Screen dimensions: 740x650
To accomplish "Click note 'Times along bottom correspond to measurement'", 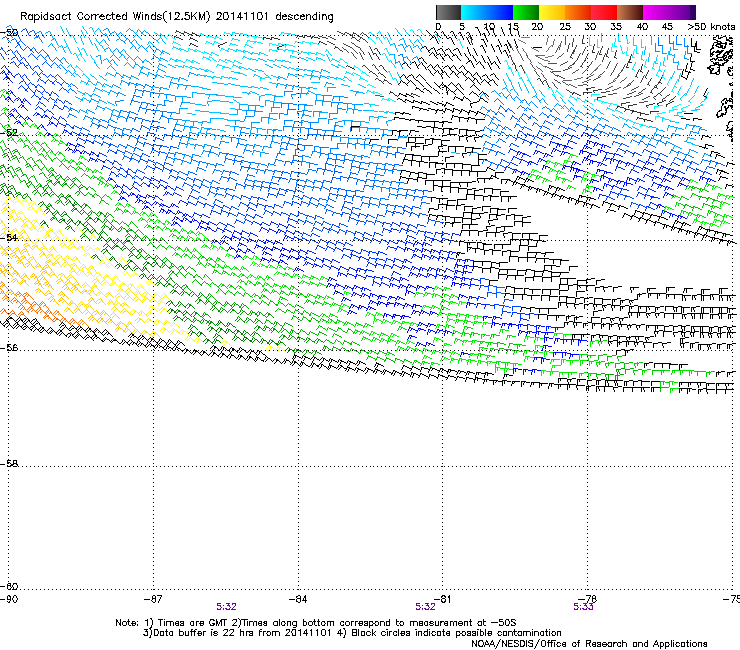I will click(357, 623).
